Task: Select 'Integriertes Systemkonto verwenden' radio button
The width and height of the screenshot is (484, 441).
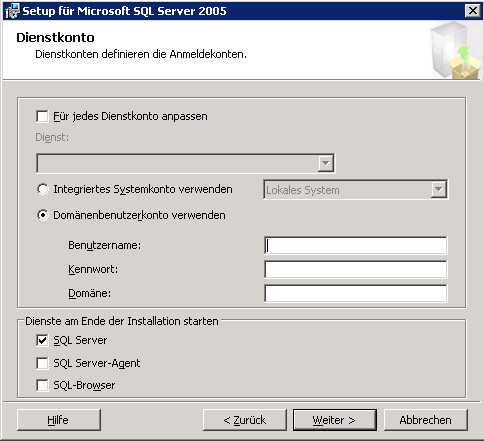Action: 42,189
